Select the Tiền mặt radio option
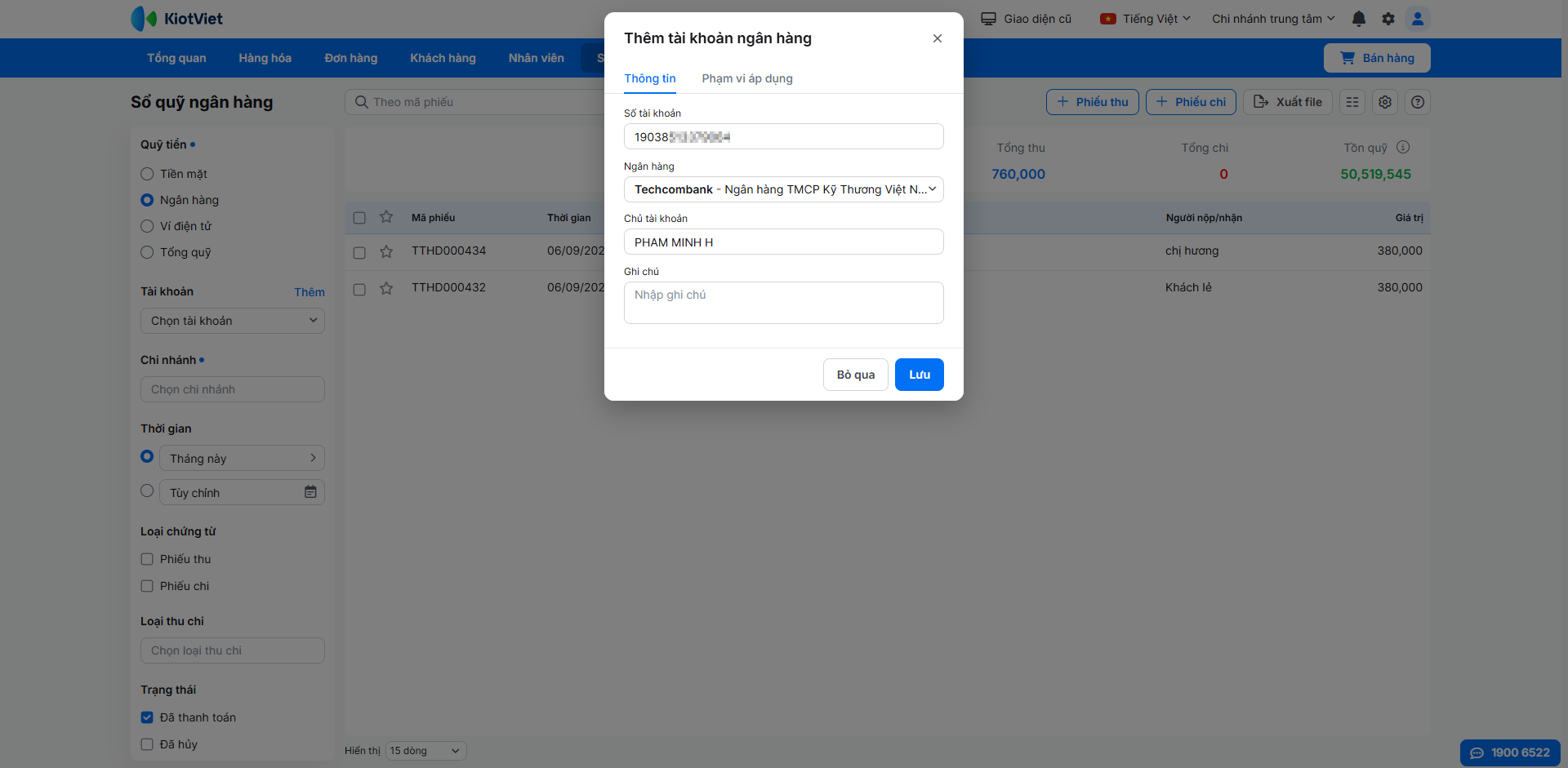 (x=147, y=174)
